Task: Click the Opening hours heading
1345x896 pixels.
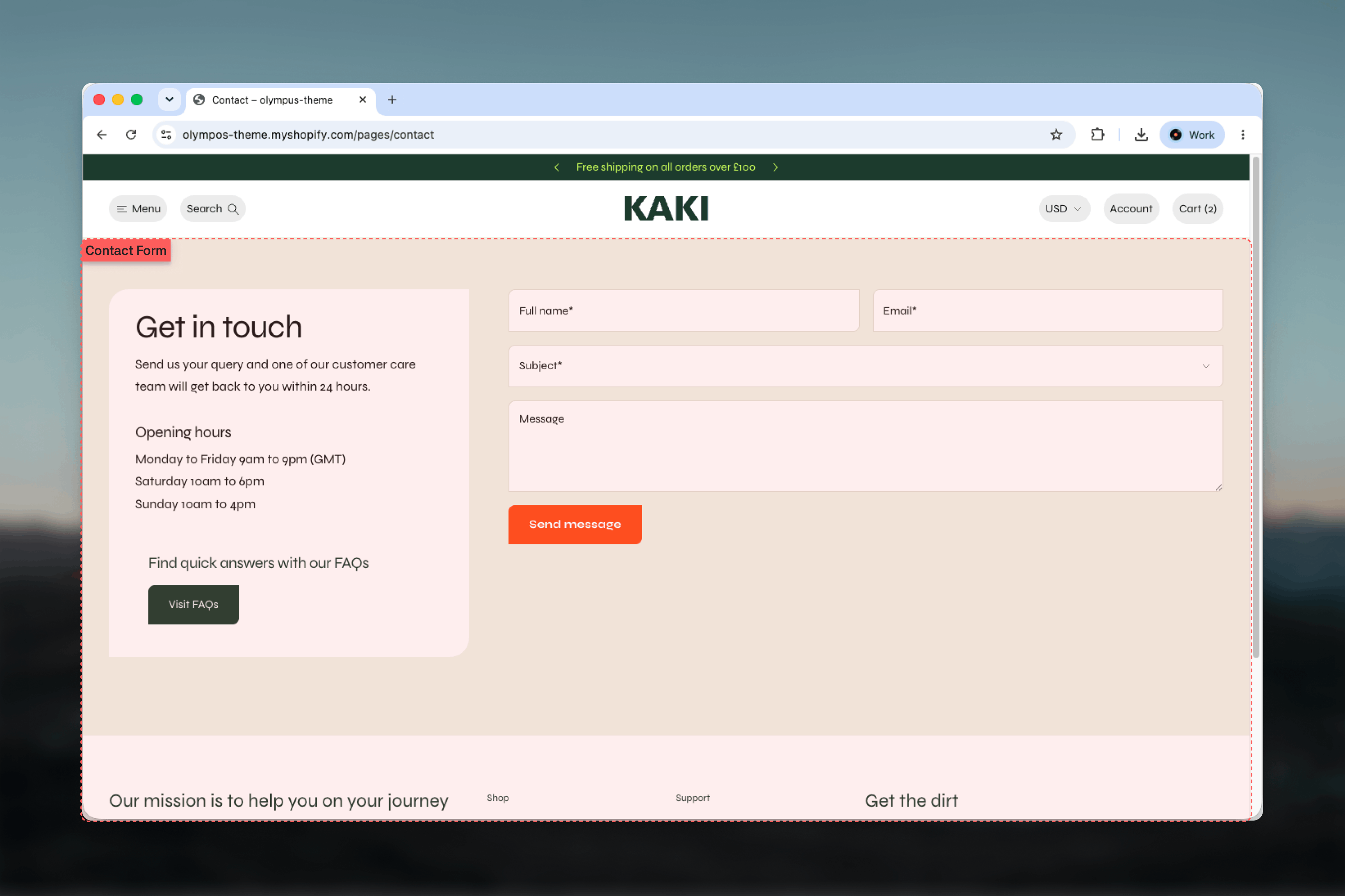Action: tap(183, 432)
